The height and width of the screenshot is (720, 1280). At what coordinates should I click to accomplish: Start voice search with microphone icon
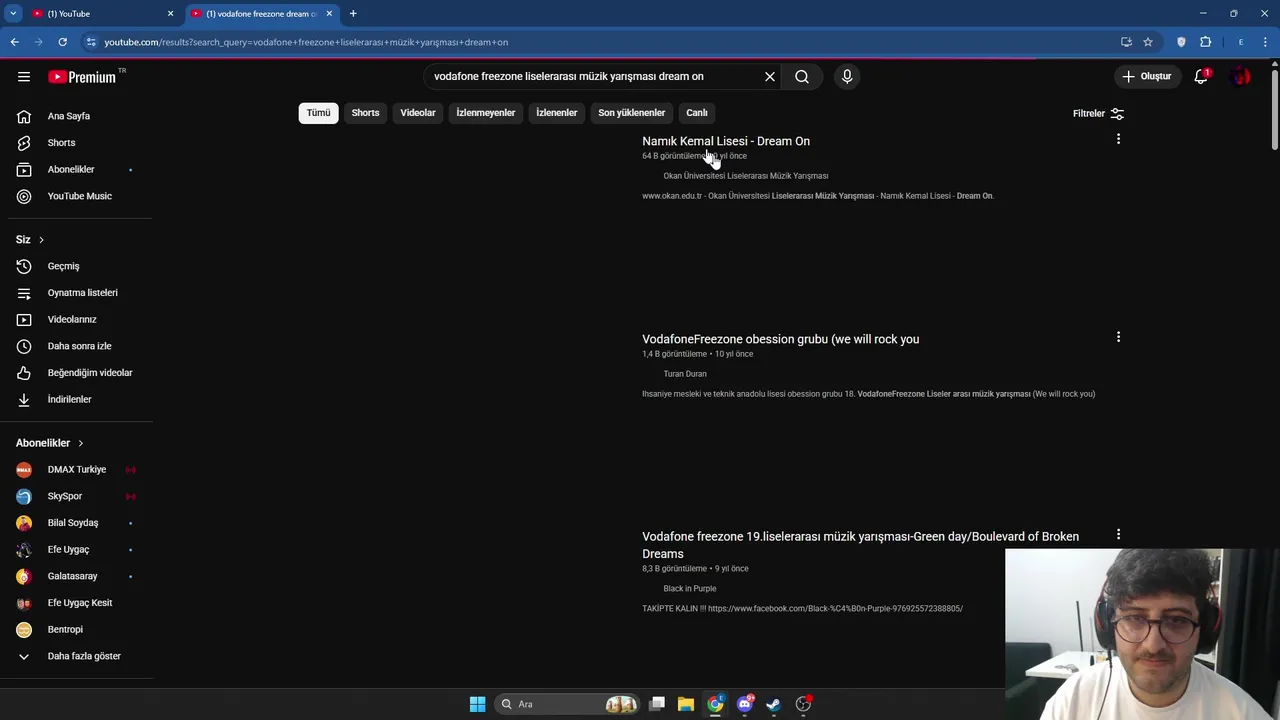click(x=847, y=77)
